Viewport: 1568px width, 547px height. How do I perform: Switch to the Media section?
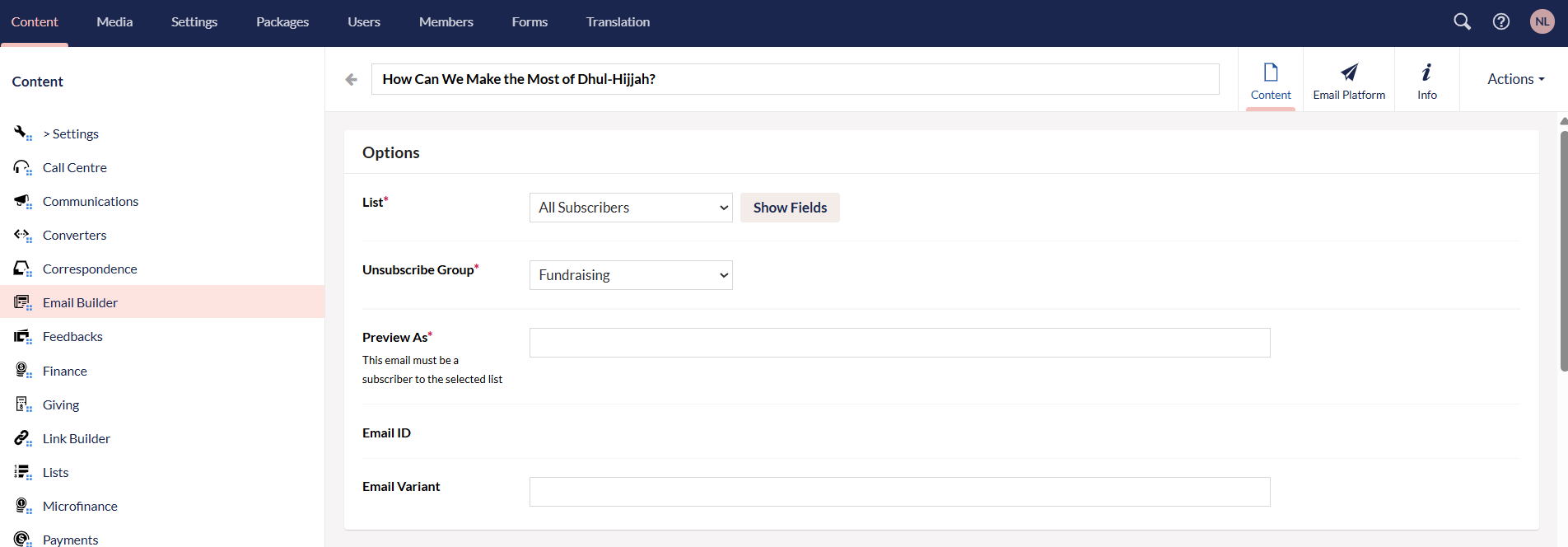click(114, 22)
